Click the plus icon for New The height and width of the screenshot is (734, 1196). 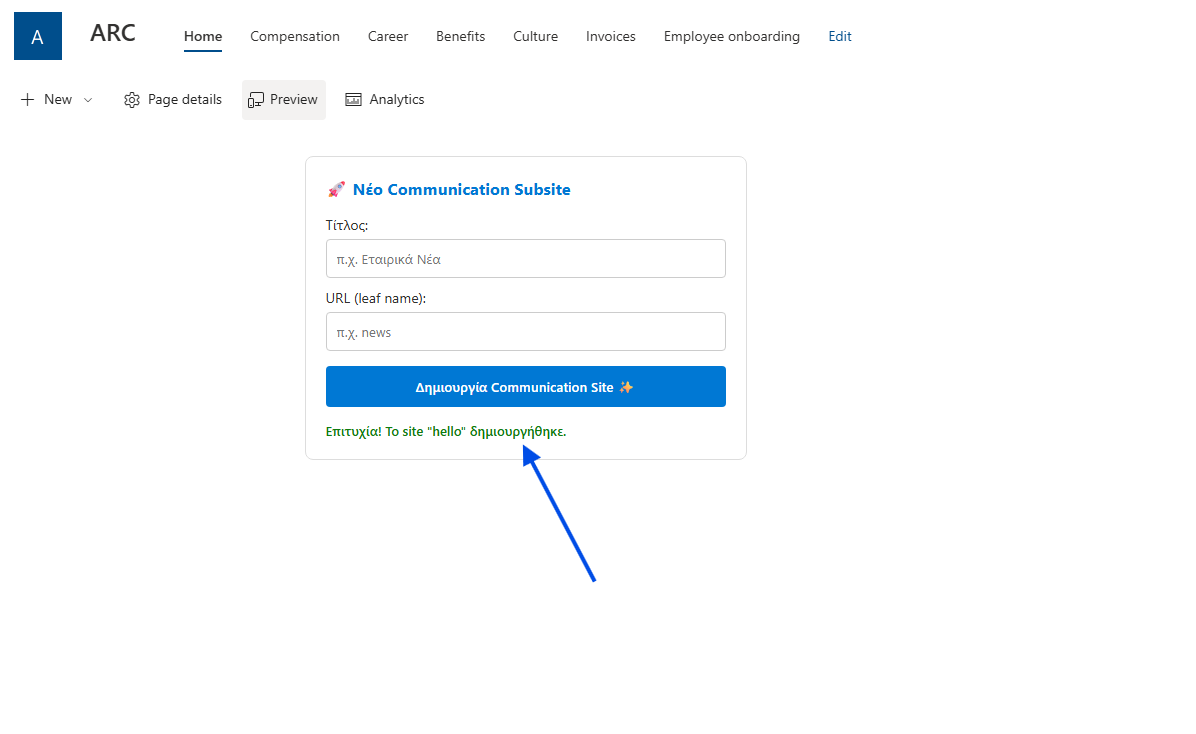(27, 100)
